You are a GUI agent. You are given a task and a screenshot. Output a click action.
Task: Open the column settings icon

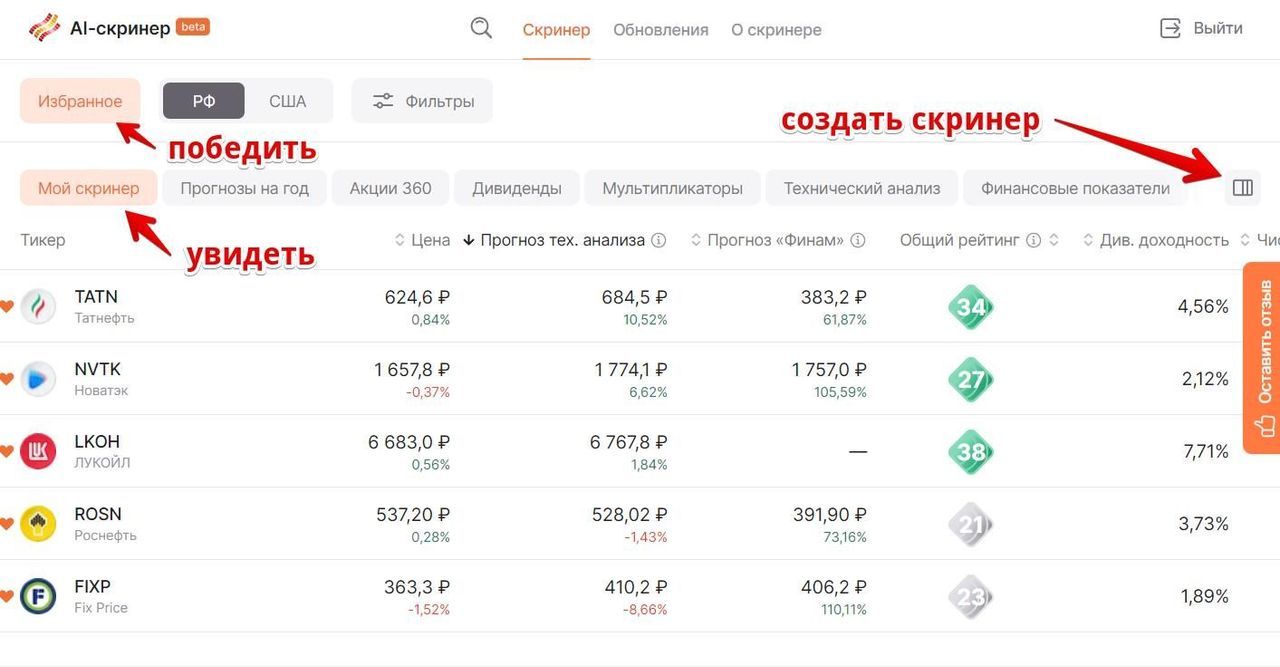1243,187
